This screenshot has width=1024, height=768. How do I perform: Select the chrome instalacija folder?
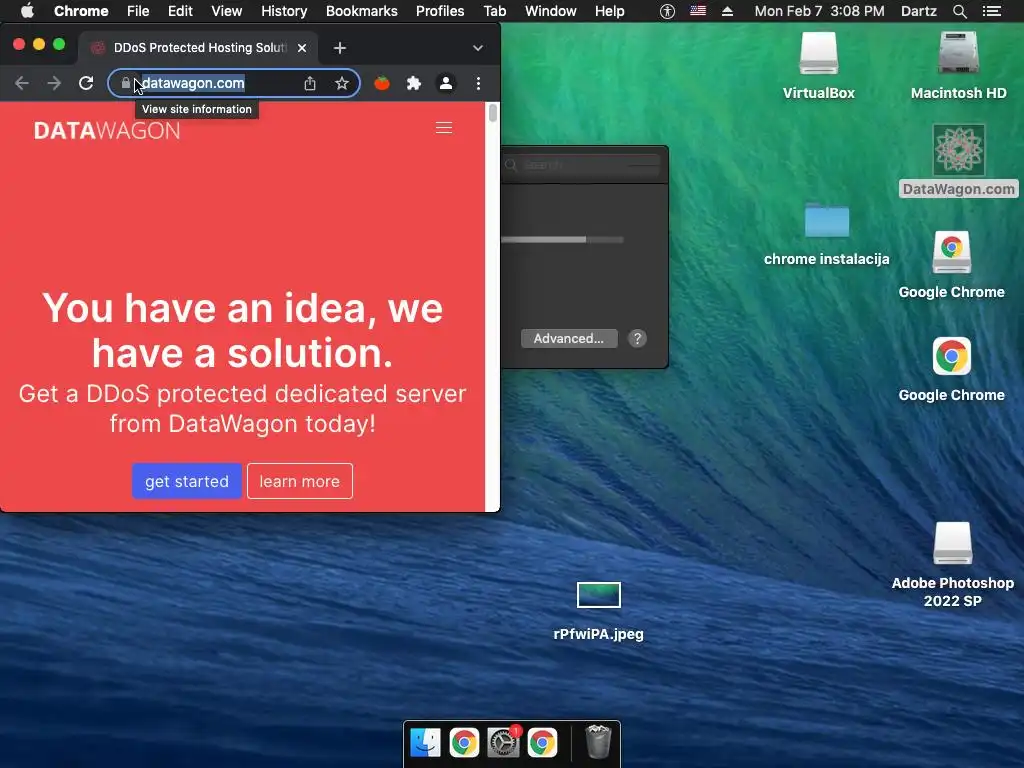[x=827, y=220]
